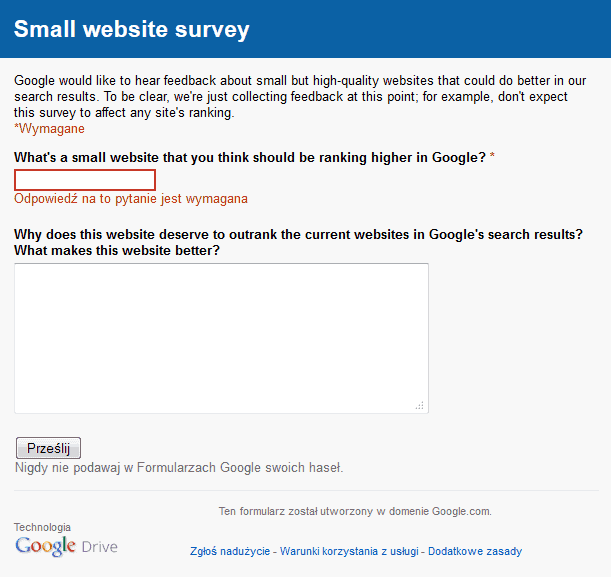Screen dimensions: 611x577
Task: Open the Zgłoś nadużycie link
Action: (230, 551)
